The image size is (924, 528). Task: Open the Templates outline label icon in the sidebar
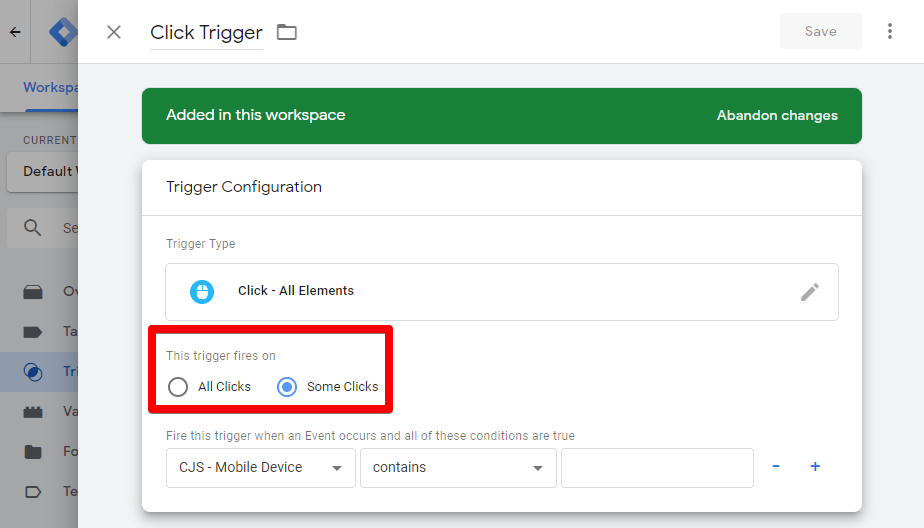pyautogui.click(x=33, y=492)
